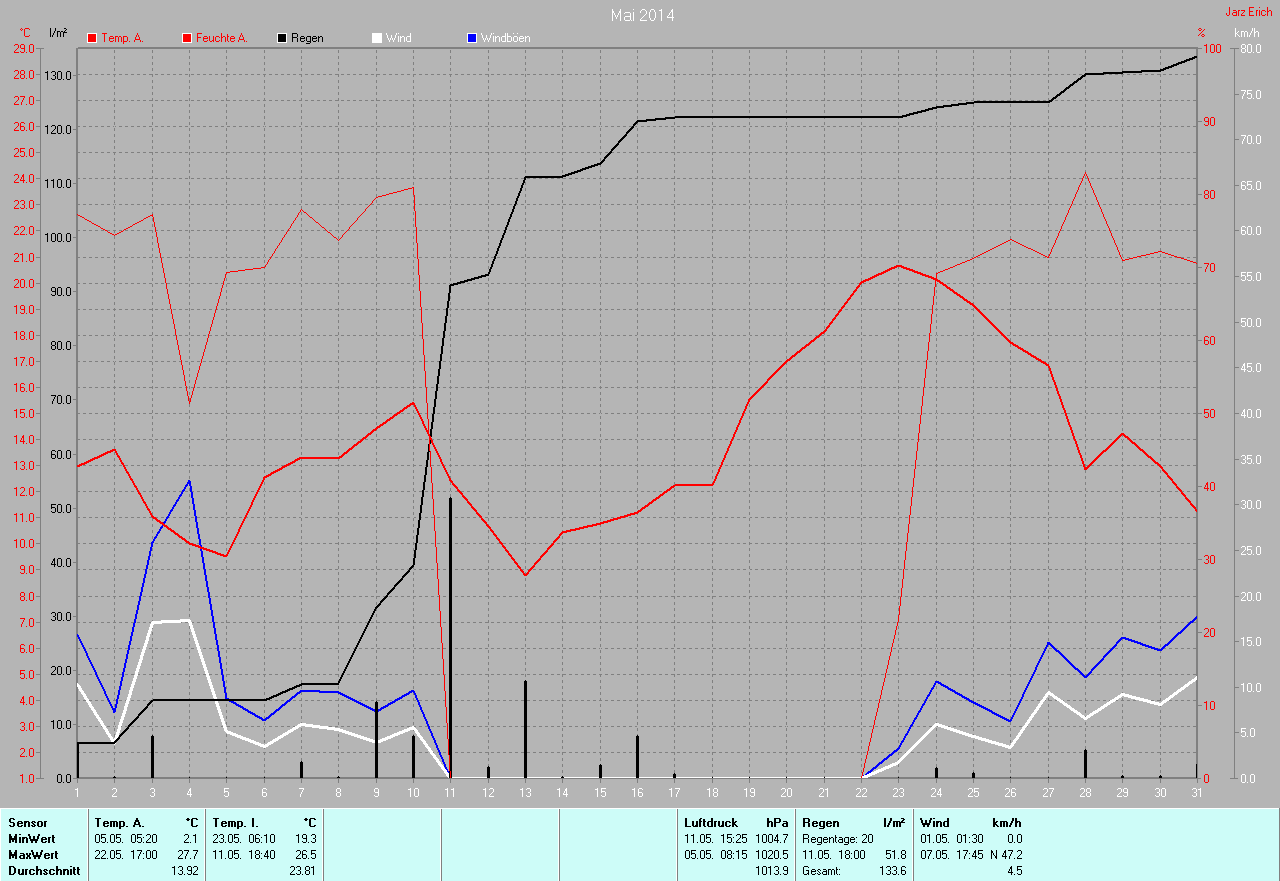Viewport: 1280px width, 881px height.
Task: Click the red Temp. A. legend swatch
Action: coord(92,38)
